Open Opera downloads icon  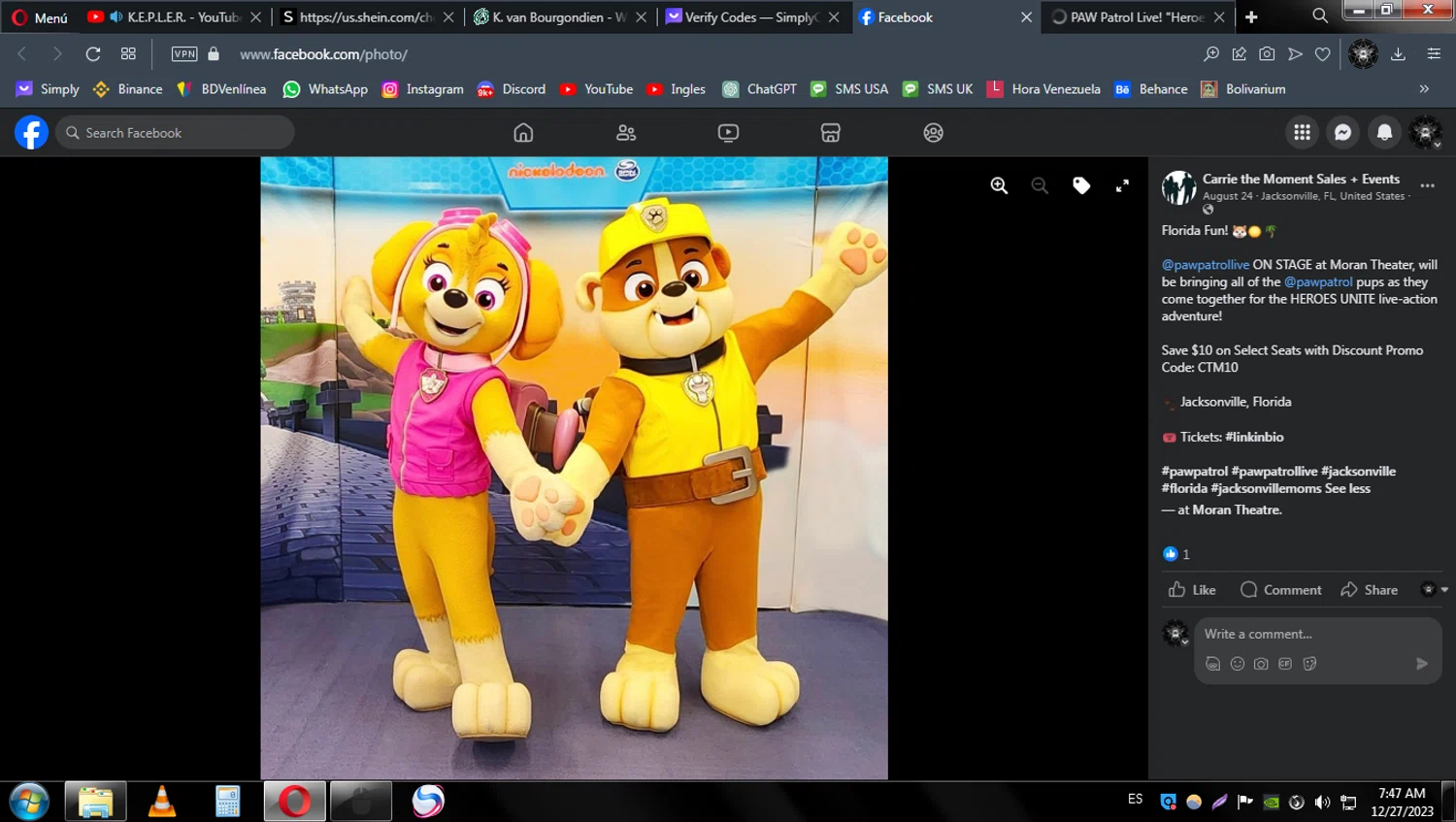[x=1398, y=54]
